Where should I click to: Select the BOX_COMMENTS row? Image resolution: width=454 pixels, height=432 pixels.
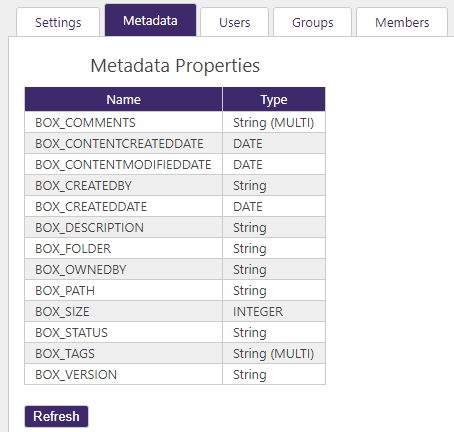coord(175,122)
